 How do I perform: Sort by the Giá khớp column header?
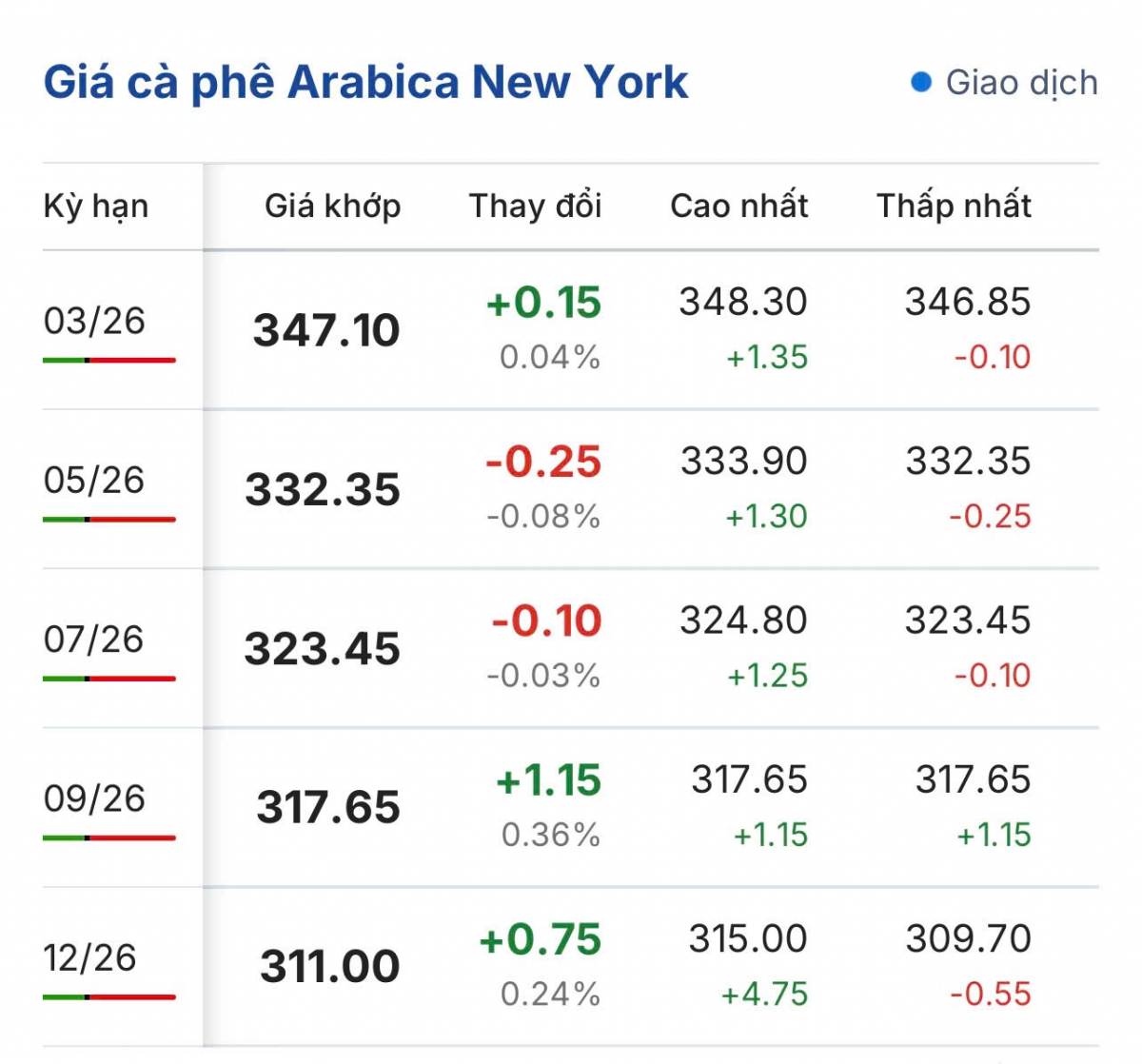coord(332,206)
